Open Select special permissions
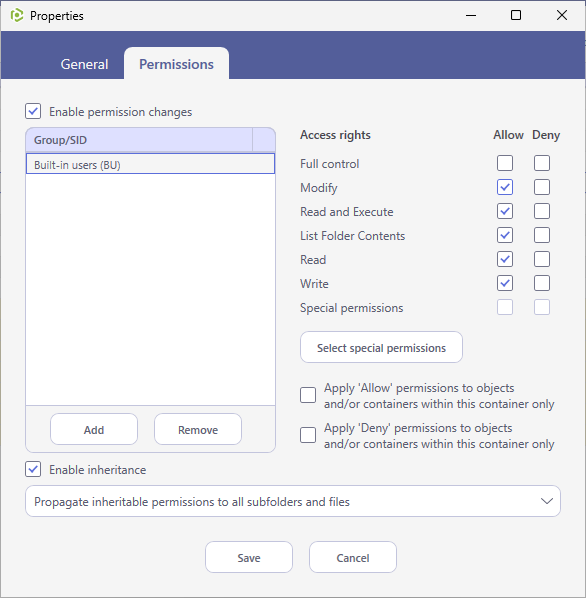 [381, 347]
